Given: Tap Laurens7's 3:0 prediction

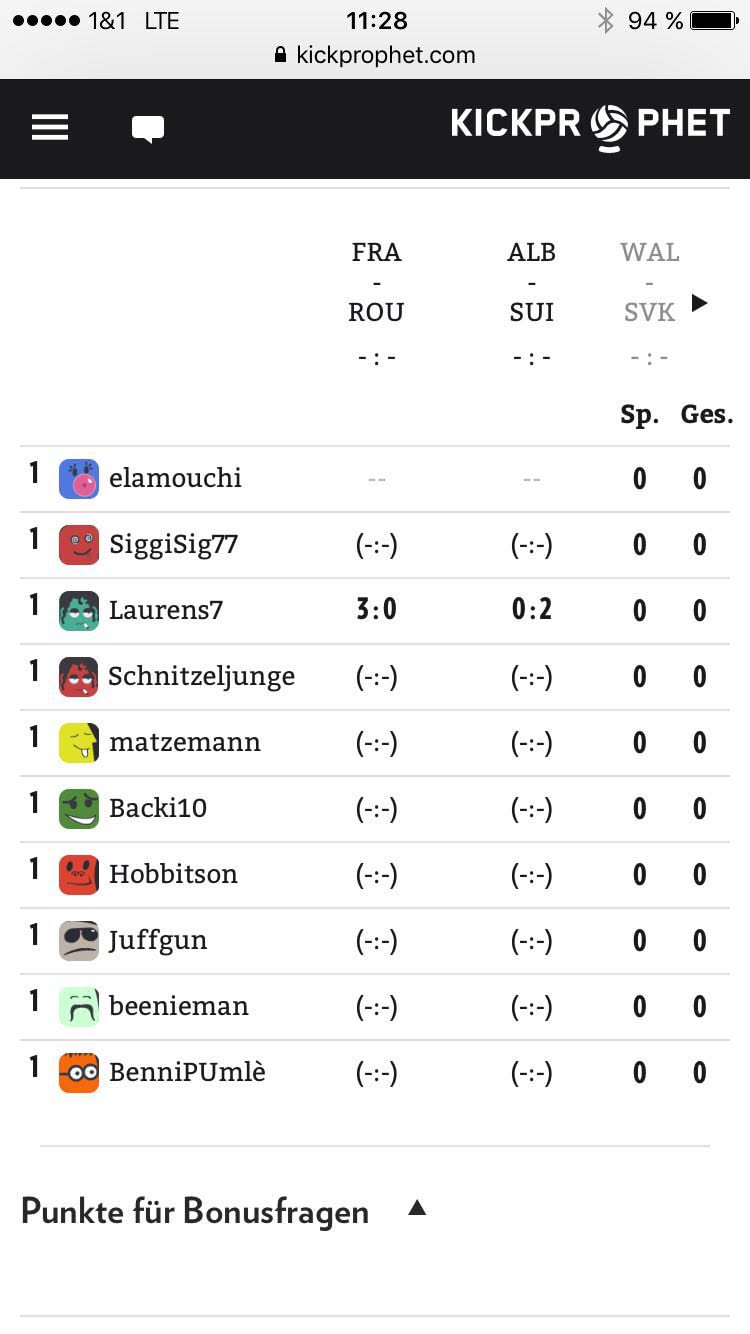Looking at the screenshot, I should pos(376,610).
